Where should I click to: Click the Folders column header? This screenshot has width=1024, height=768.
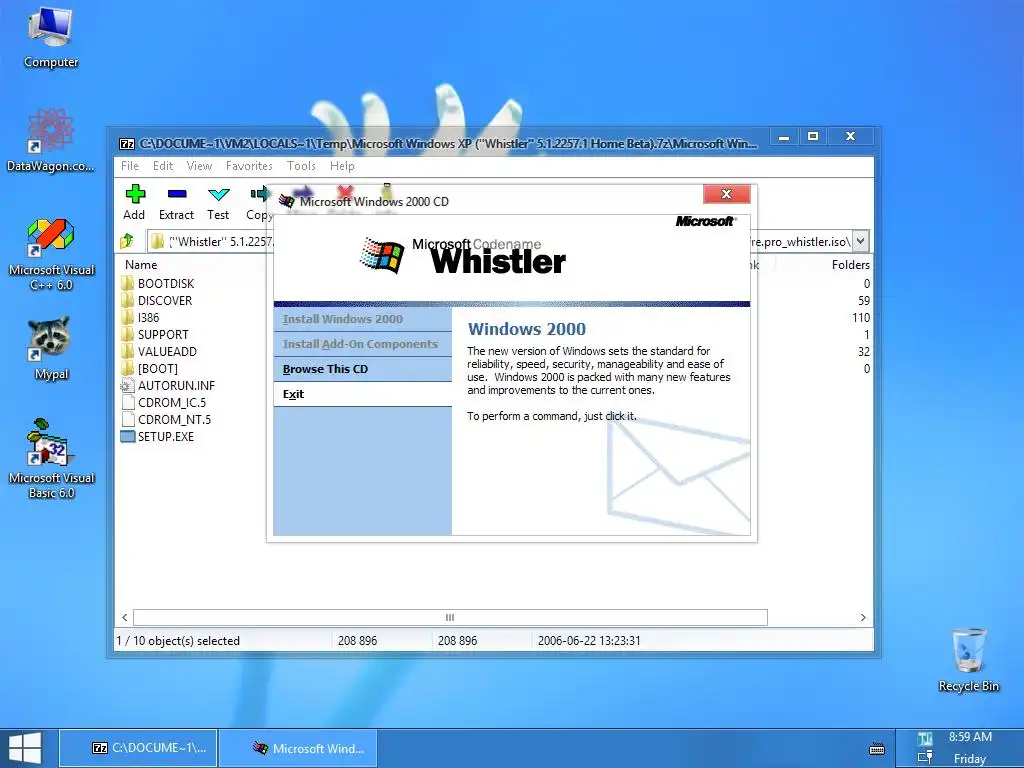tap(850, 264)
